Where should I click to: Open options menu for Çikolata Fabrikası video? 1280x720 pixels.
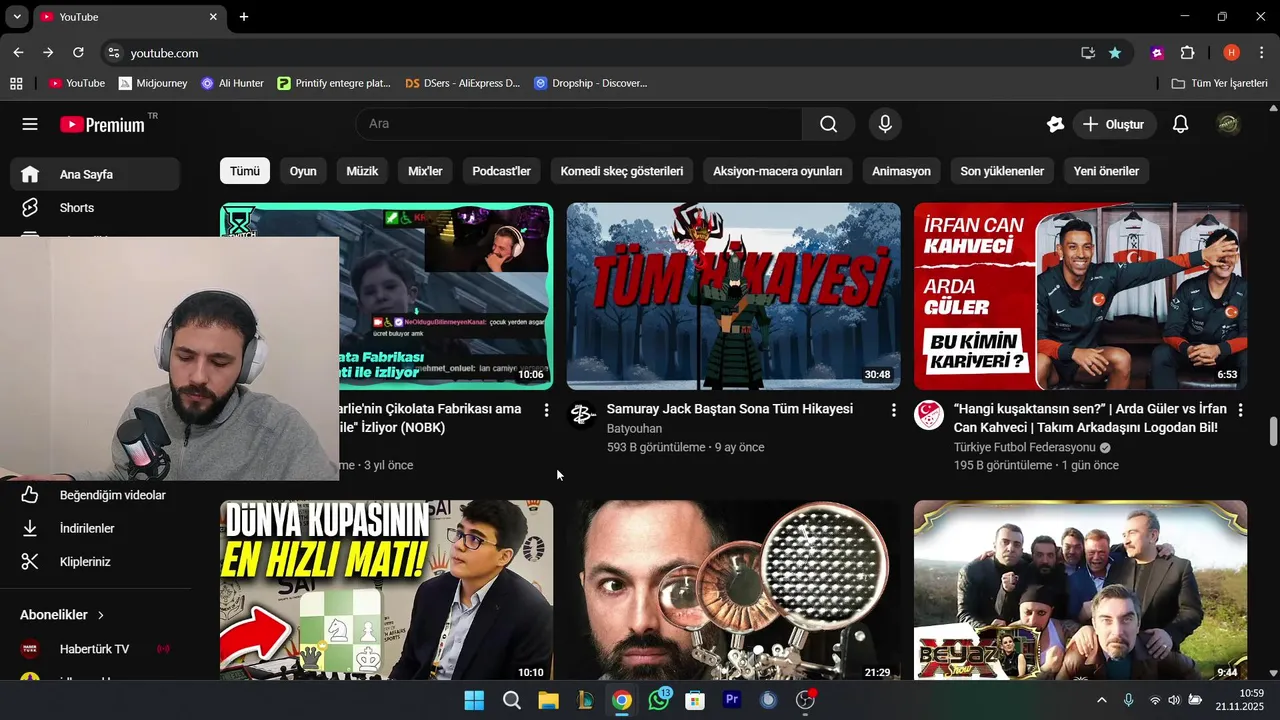point(546,410)
